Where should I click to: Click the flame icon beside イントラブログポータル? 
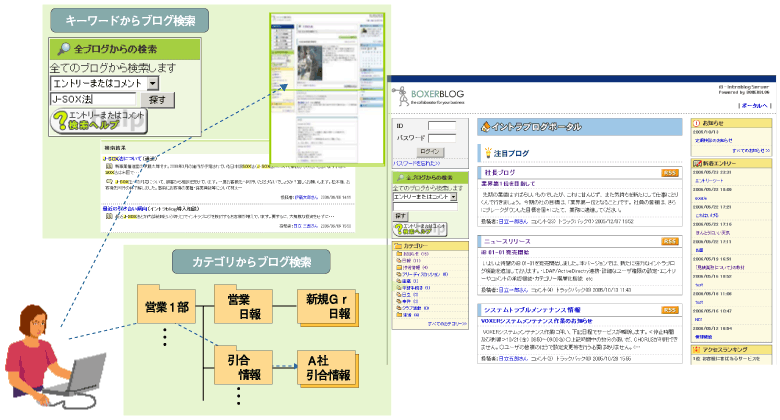pyautogui.click(x=486, y=127)
